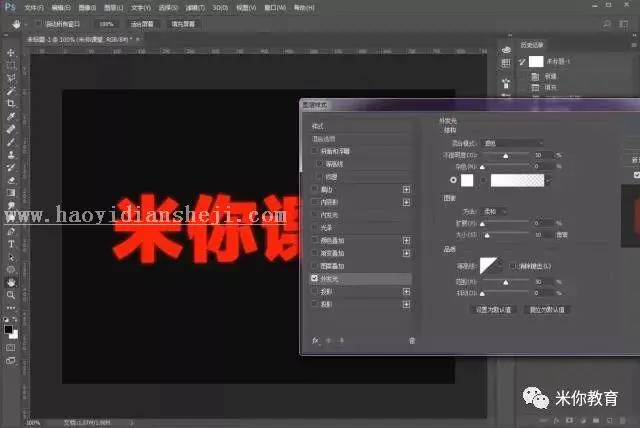The image size is (640, 428).
Task: Click the 设置为默认值 button
Action: 493,310
